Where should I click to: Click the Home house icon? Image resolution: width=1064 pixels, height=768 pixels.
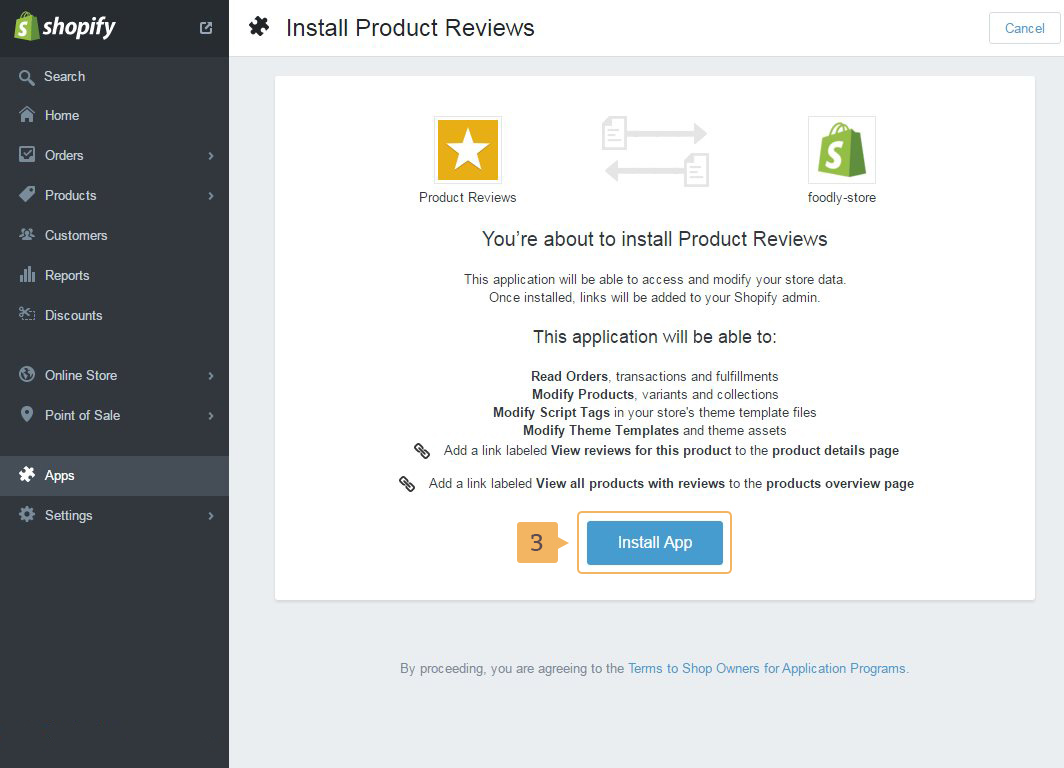[27, 115]
